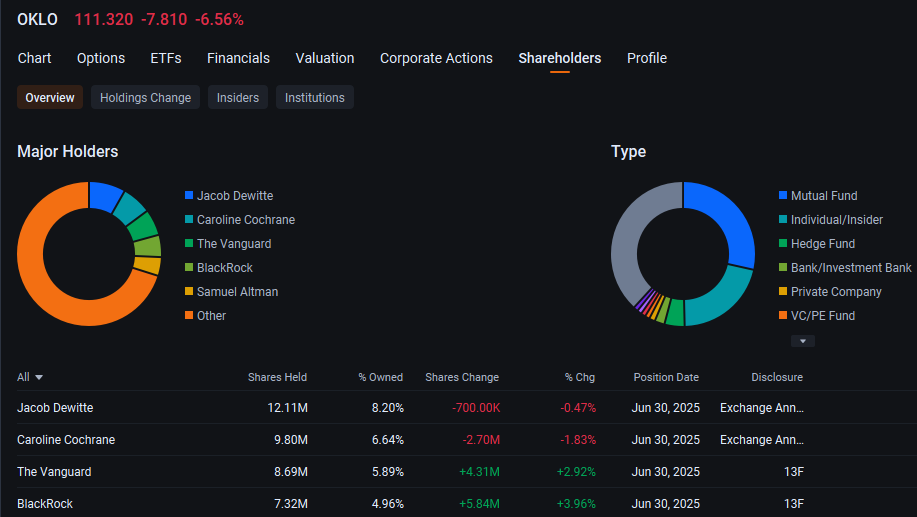
Task: Select the Holdings Change button
Action: [146, 97]
